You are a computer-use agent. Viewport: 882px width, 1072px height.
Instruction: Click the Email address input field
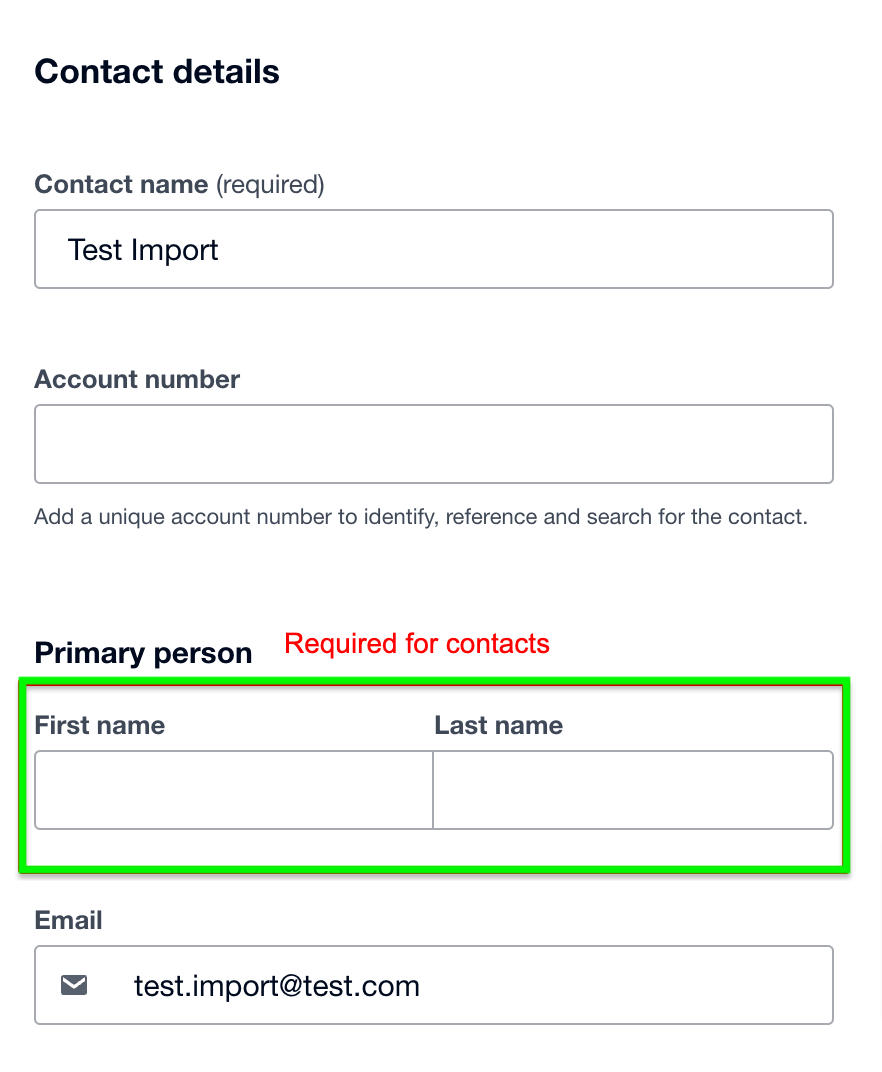433,984
